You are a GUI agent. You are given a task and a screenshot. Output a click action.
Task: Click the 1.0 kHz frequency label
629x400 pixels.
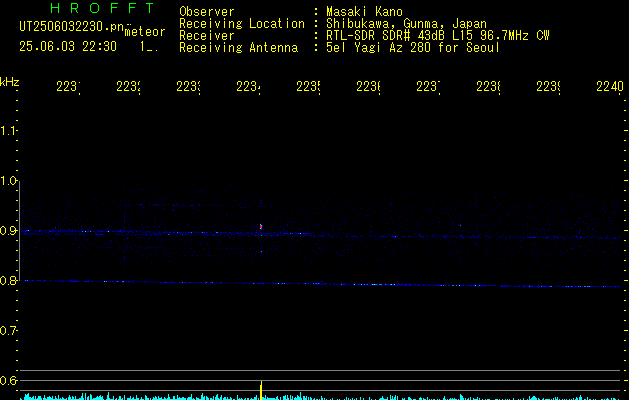8,181
